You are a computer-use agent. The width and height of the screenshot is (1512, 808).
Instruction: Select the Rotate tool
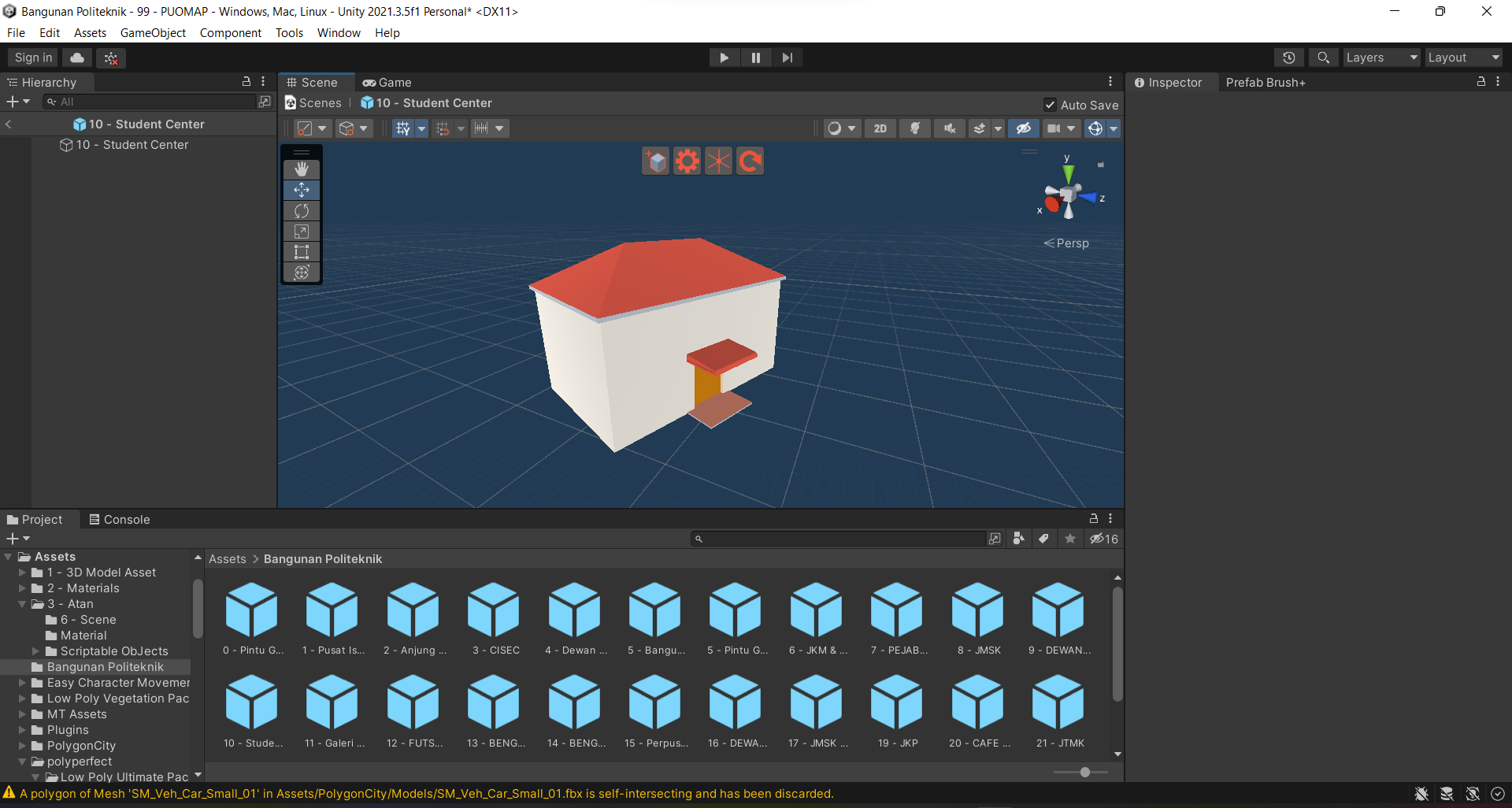pos(302,211)
